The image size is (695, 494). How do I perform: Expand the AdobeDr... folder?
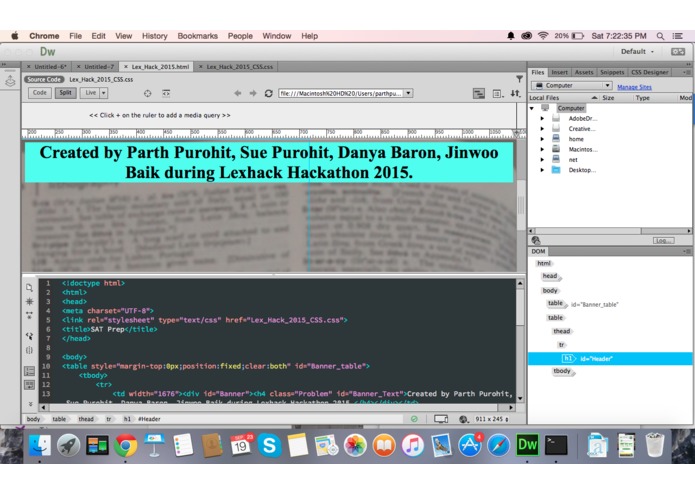point(542,118)
